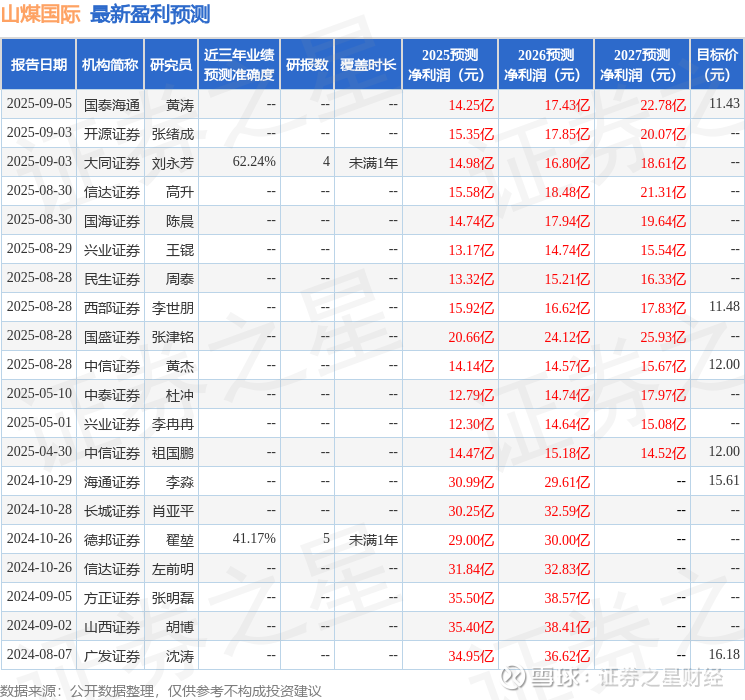Click the institution 信达证券 in the 2025-08-30 row
The width and height of the screenshot is (745, 700).
(x=112, y=192)
